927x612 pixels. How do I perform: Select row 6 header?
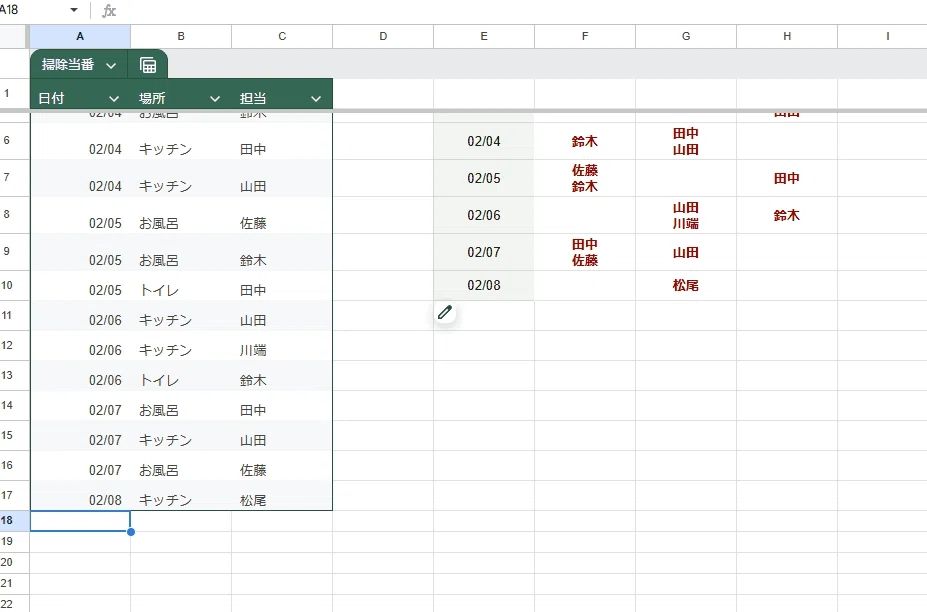(x=14, y=141)
